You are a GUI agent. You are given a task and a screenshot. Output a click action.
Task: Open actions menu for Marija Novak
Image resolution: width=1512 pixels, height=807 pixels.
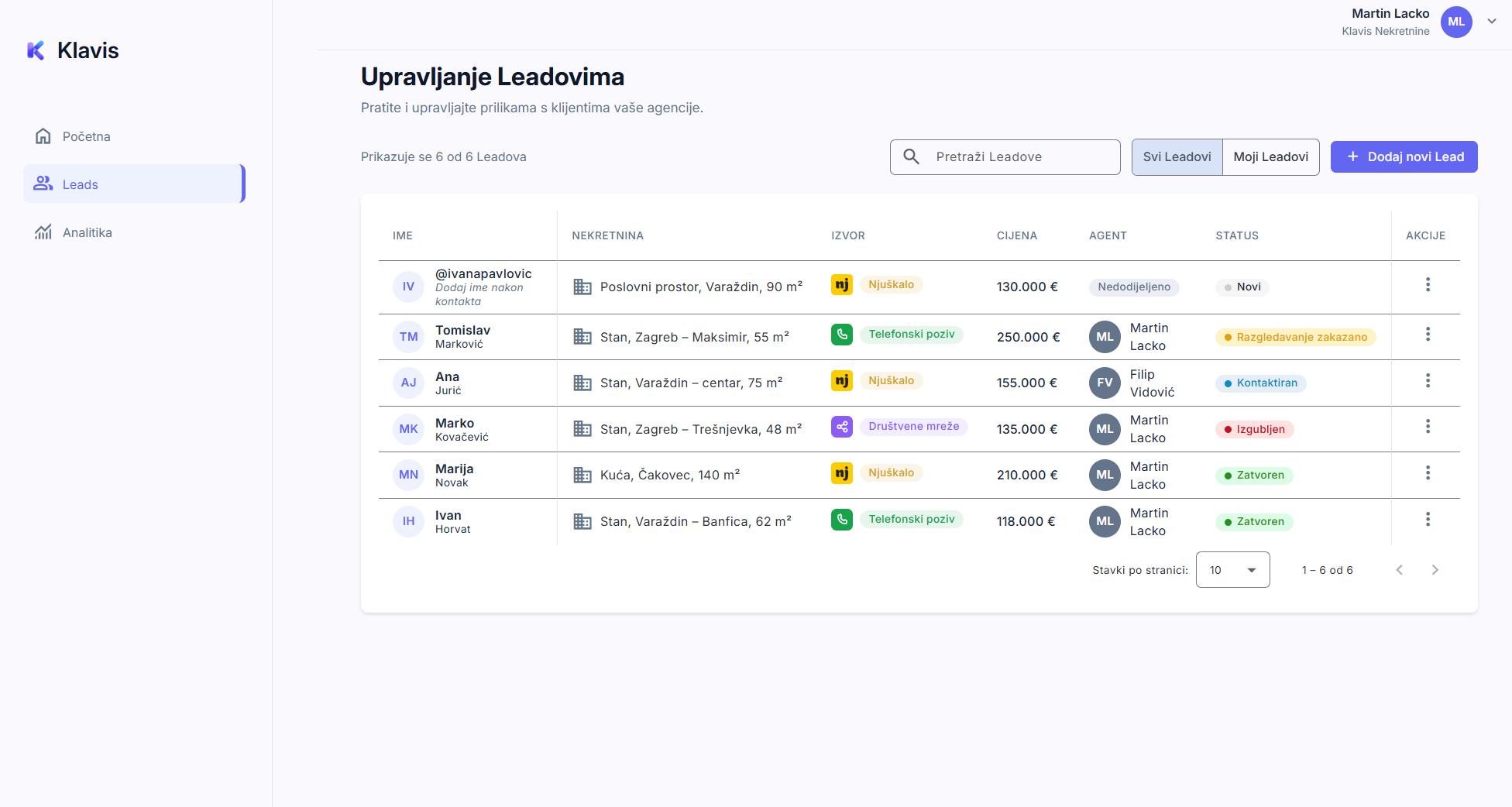click(1428, 472)
